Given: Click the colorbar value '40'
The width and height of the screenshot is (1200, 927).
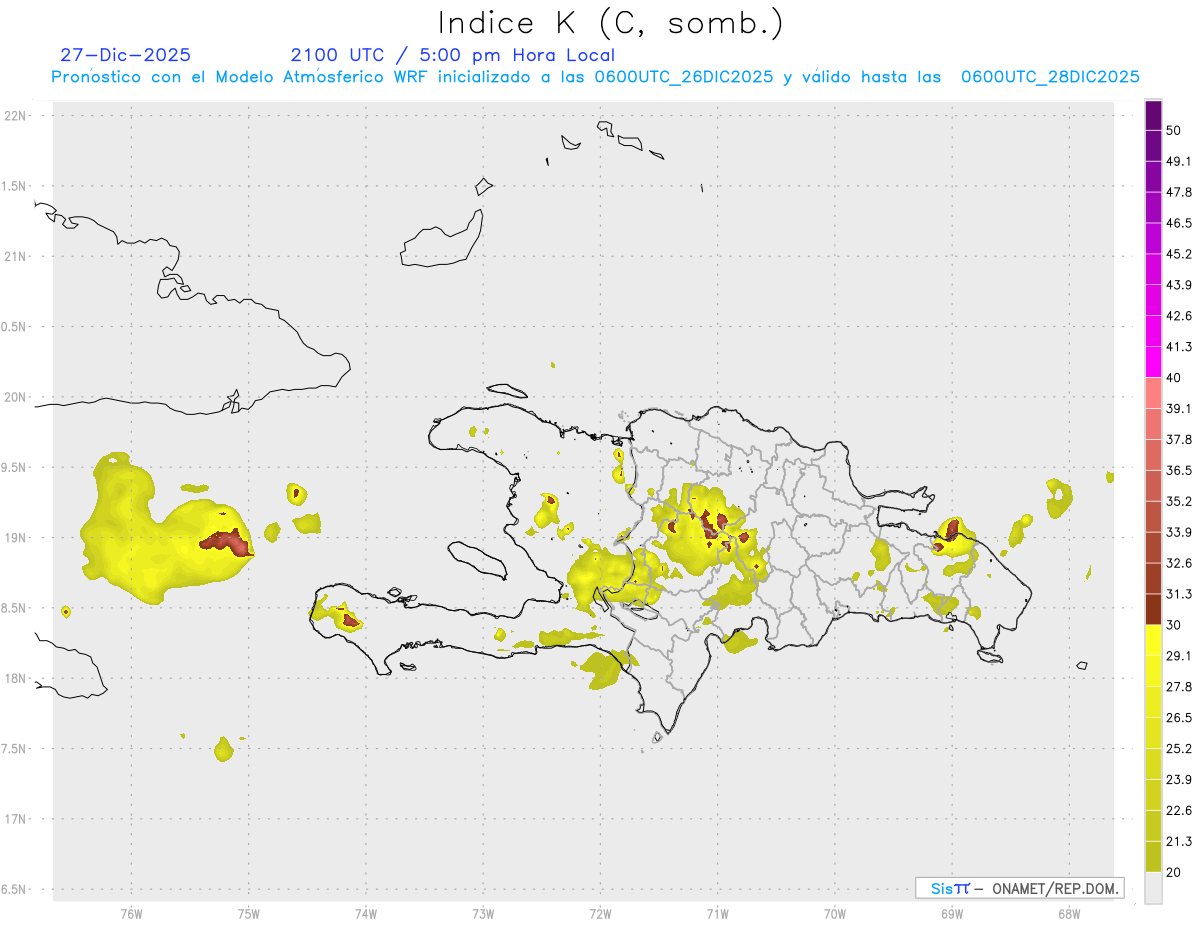Looking at the screenshot, I should (1174, 378).
